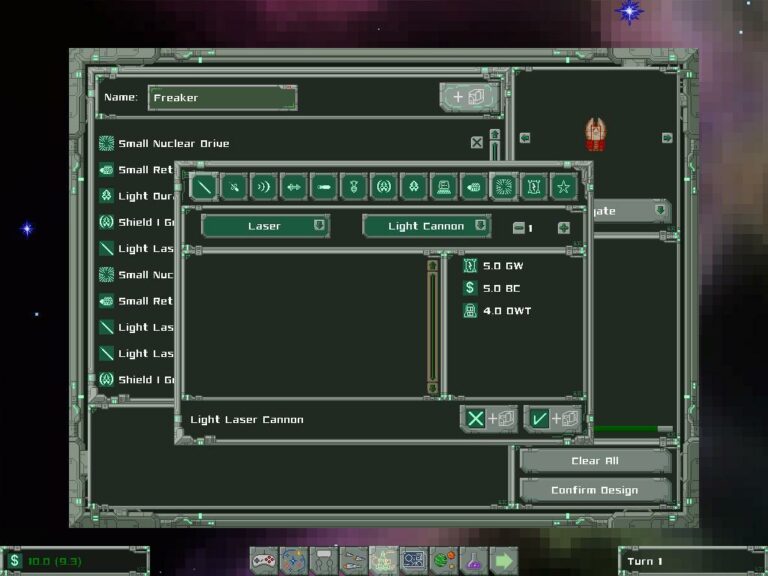Click the 5.0 GW power value

pos(503,266)
